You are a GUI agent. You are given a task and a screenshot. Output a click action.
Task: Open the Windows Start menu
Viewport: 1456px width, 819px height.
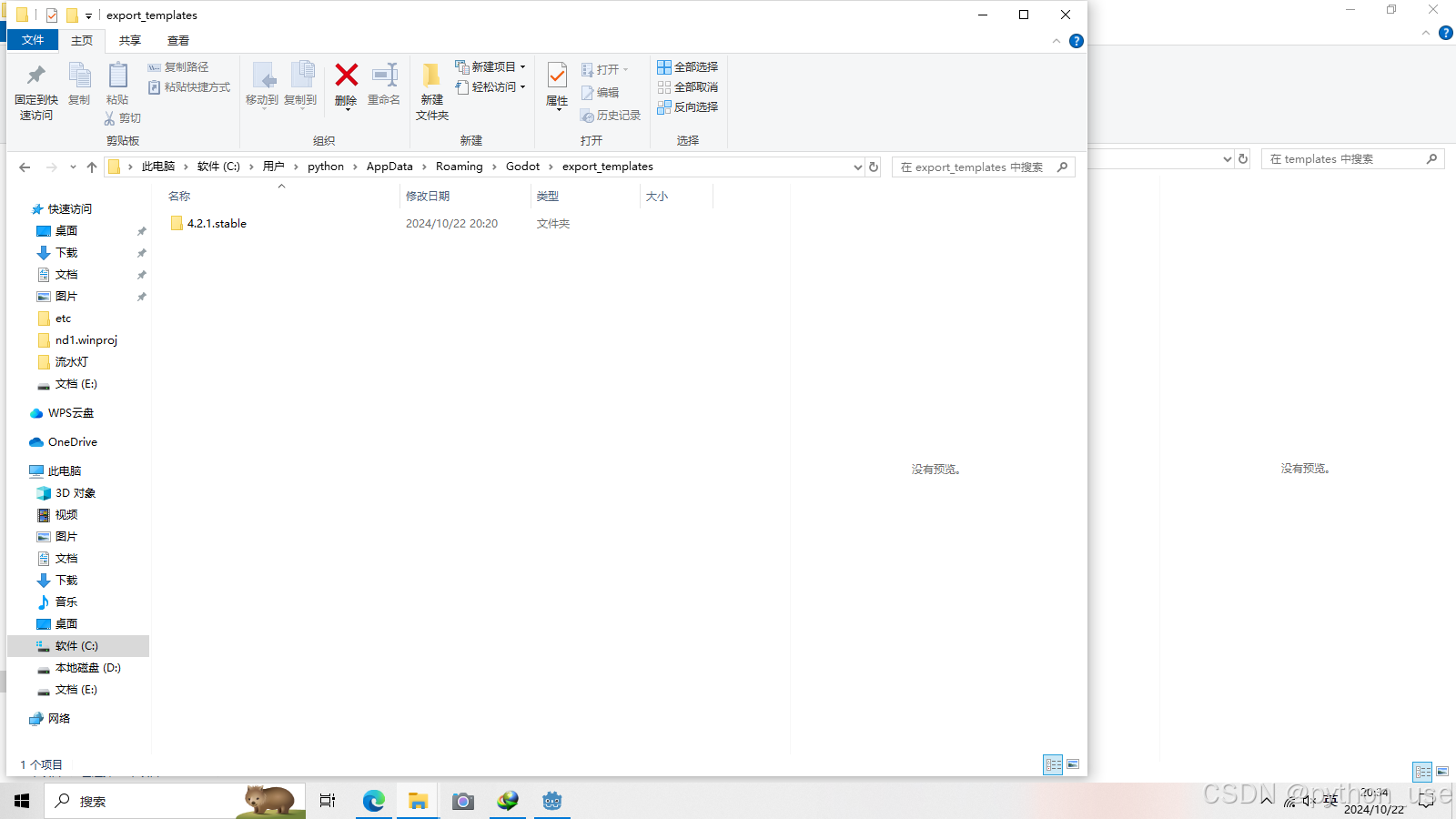(x=22, y=801)
